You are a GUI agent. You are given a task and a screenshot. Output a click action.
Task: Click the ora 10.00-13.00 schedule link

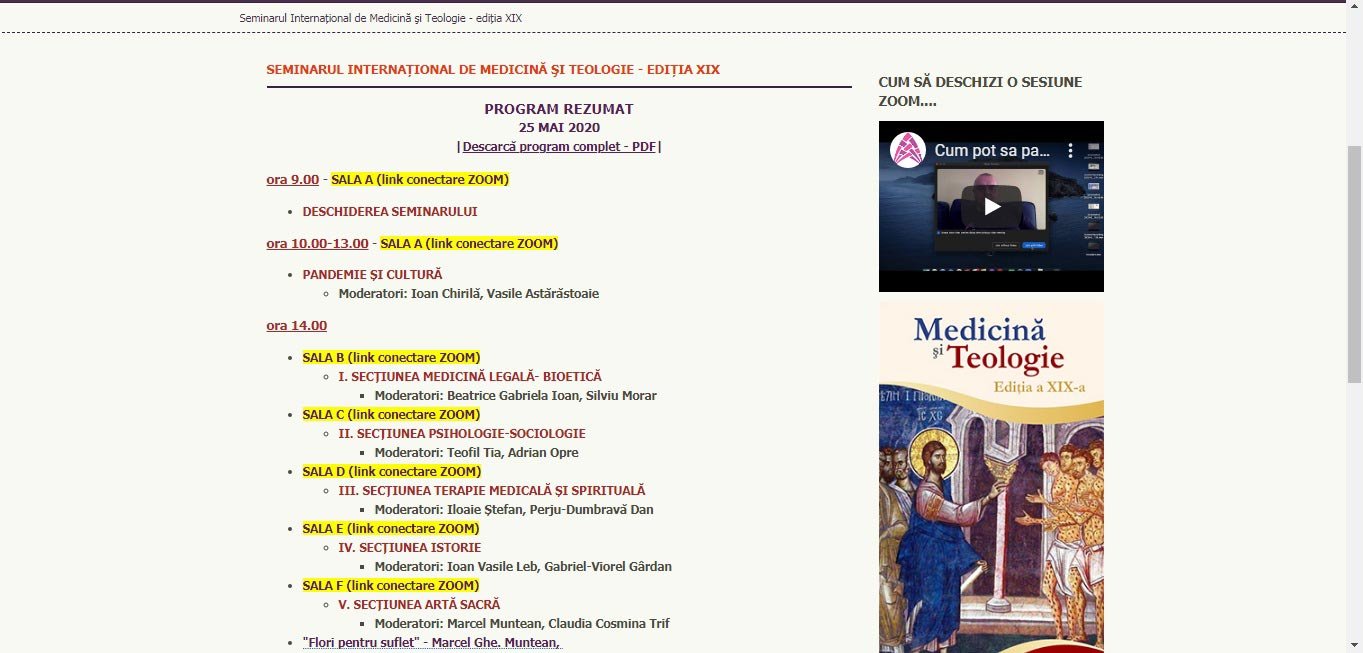click(x=316, y=243)
